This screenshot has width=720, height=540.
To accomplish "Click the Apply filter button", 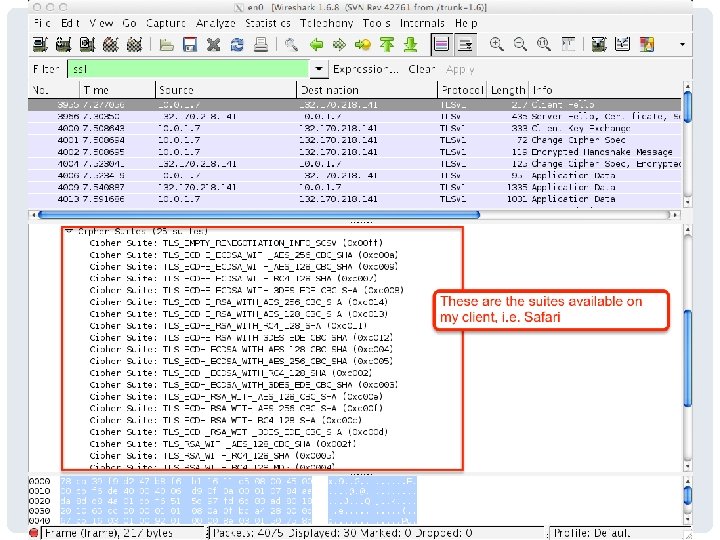I will point(460,69).
